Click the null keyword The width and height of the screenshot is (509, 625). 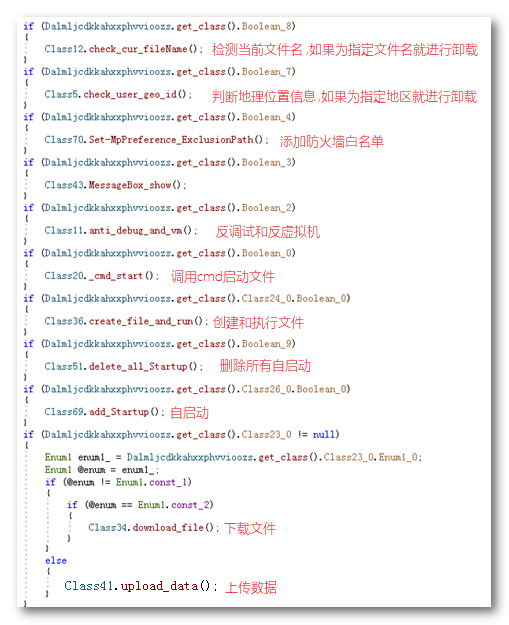(324, 434)
